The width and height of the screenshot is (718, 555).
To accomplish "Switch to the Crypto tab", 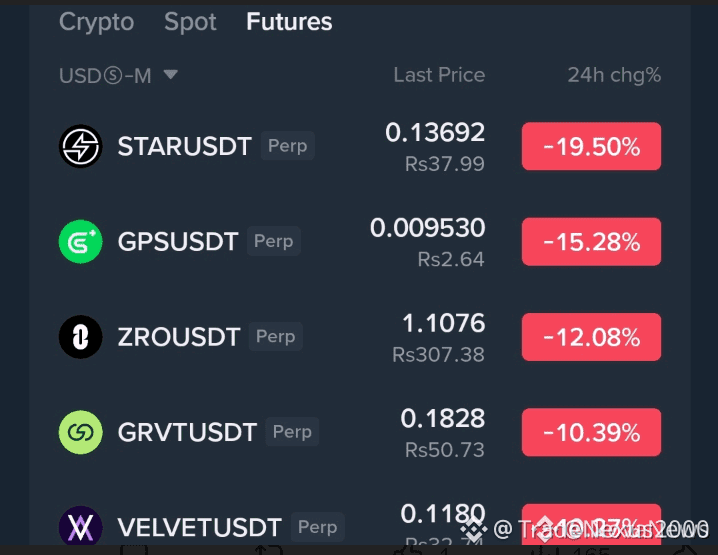I will [97, 22].
